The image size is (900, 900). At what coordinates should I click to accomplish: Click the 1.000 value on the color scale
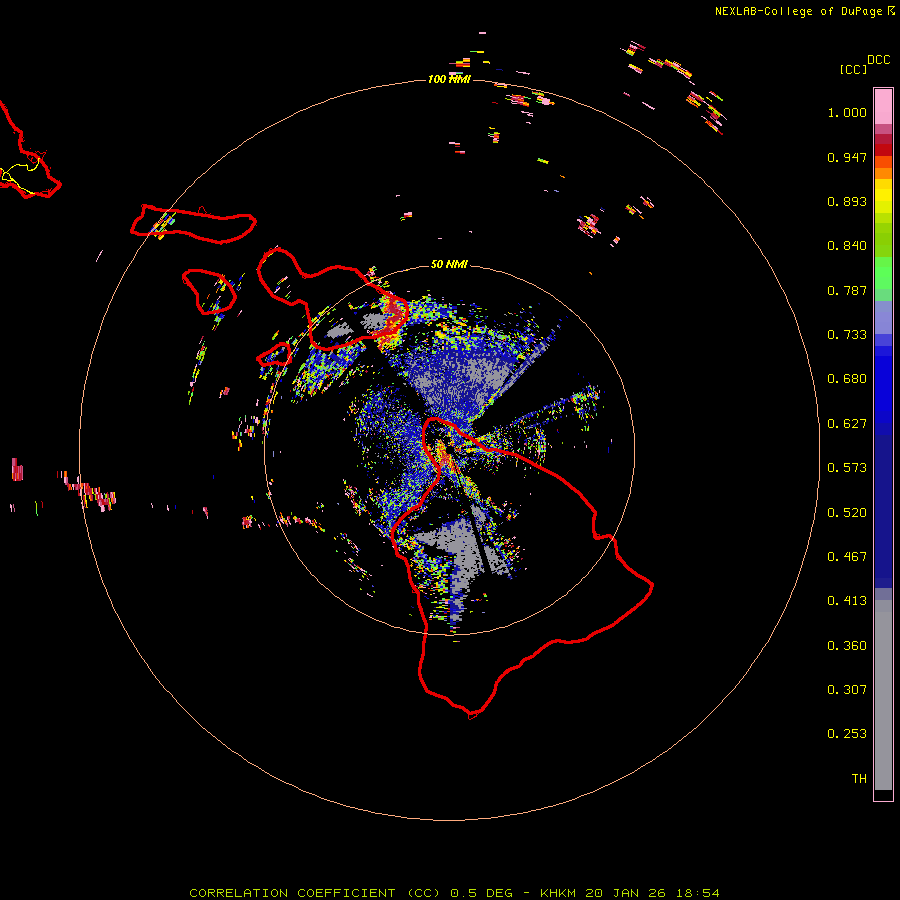coord(847,112)
